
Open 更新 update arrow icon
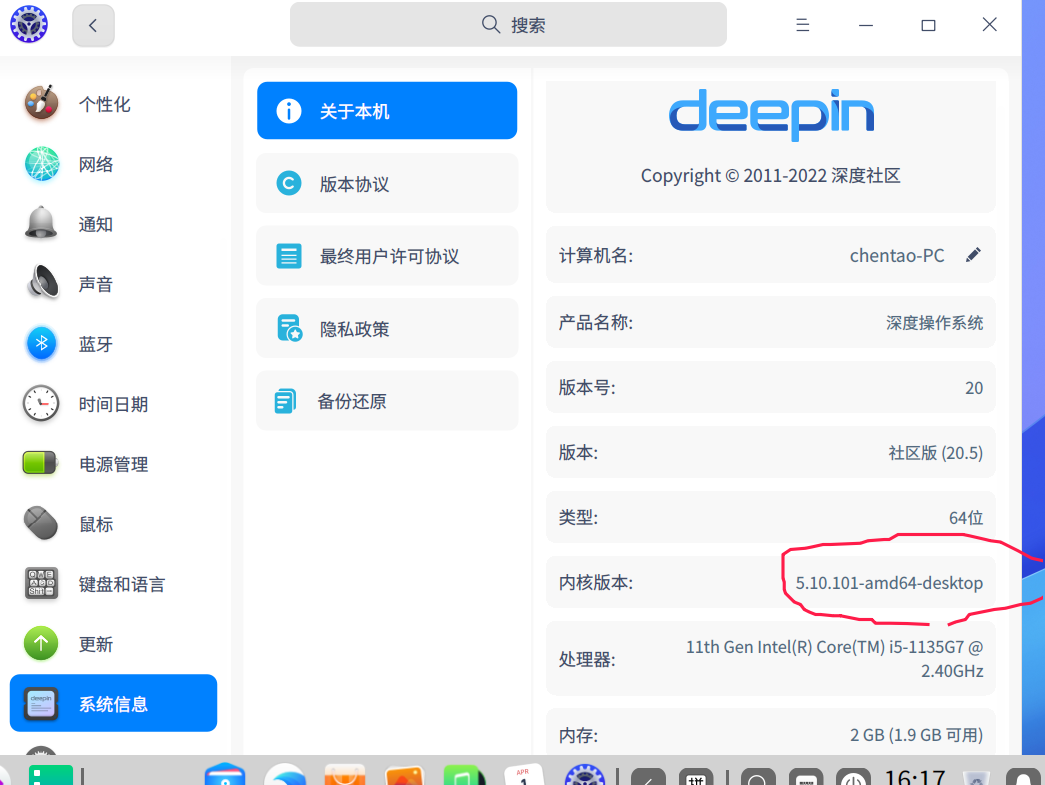pyautogui.click(x=41, y=643)
